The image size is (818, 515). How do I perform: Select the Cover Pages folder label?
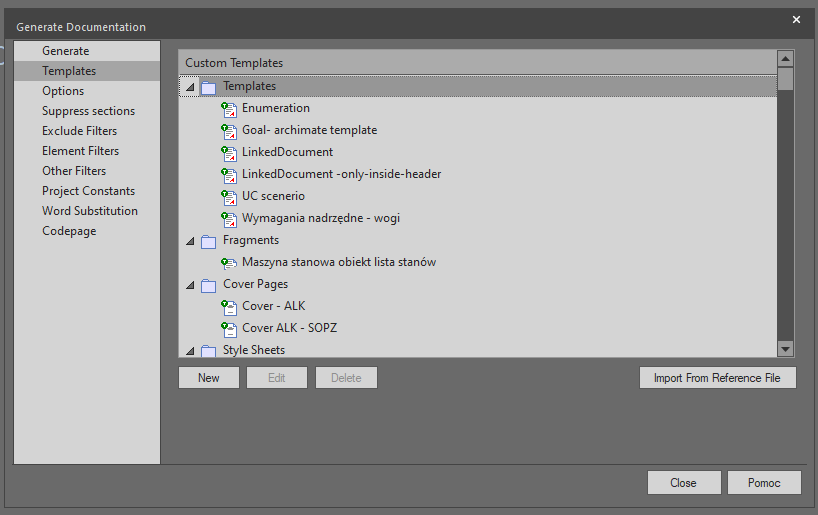255,284
